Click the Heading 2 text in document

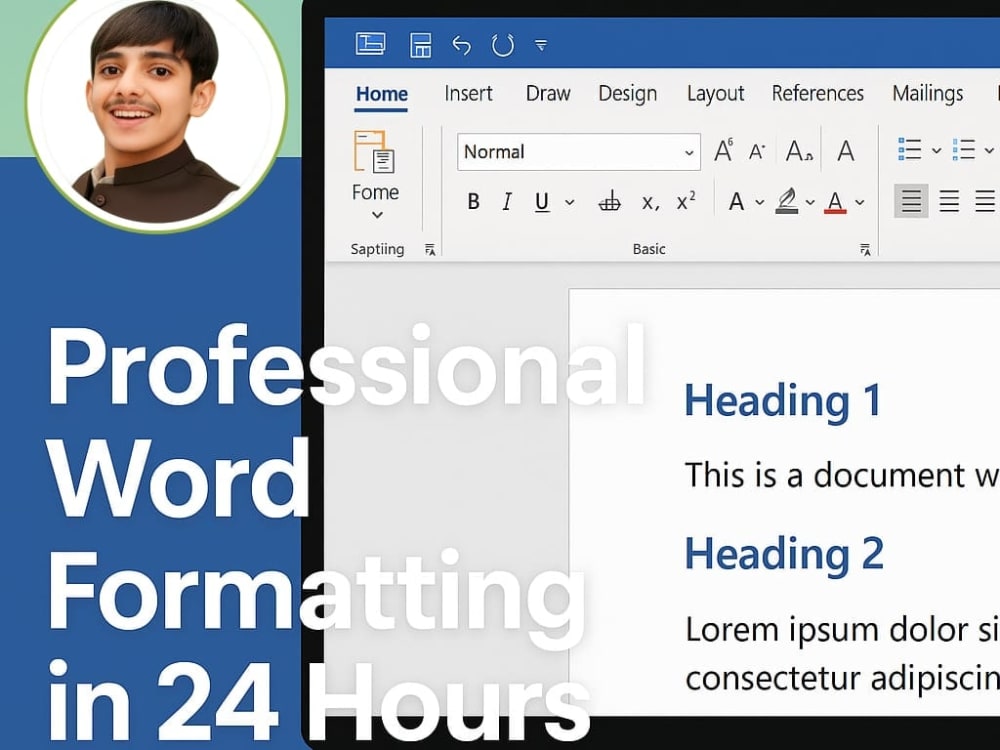(x=784, y=554)
